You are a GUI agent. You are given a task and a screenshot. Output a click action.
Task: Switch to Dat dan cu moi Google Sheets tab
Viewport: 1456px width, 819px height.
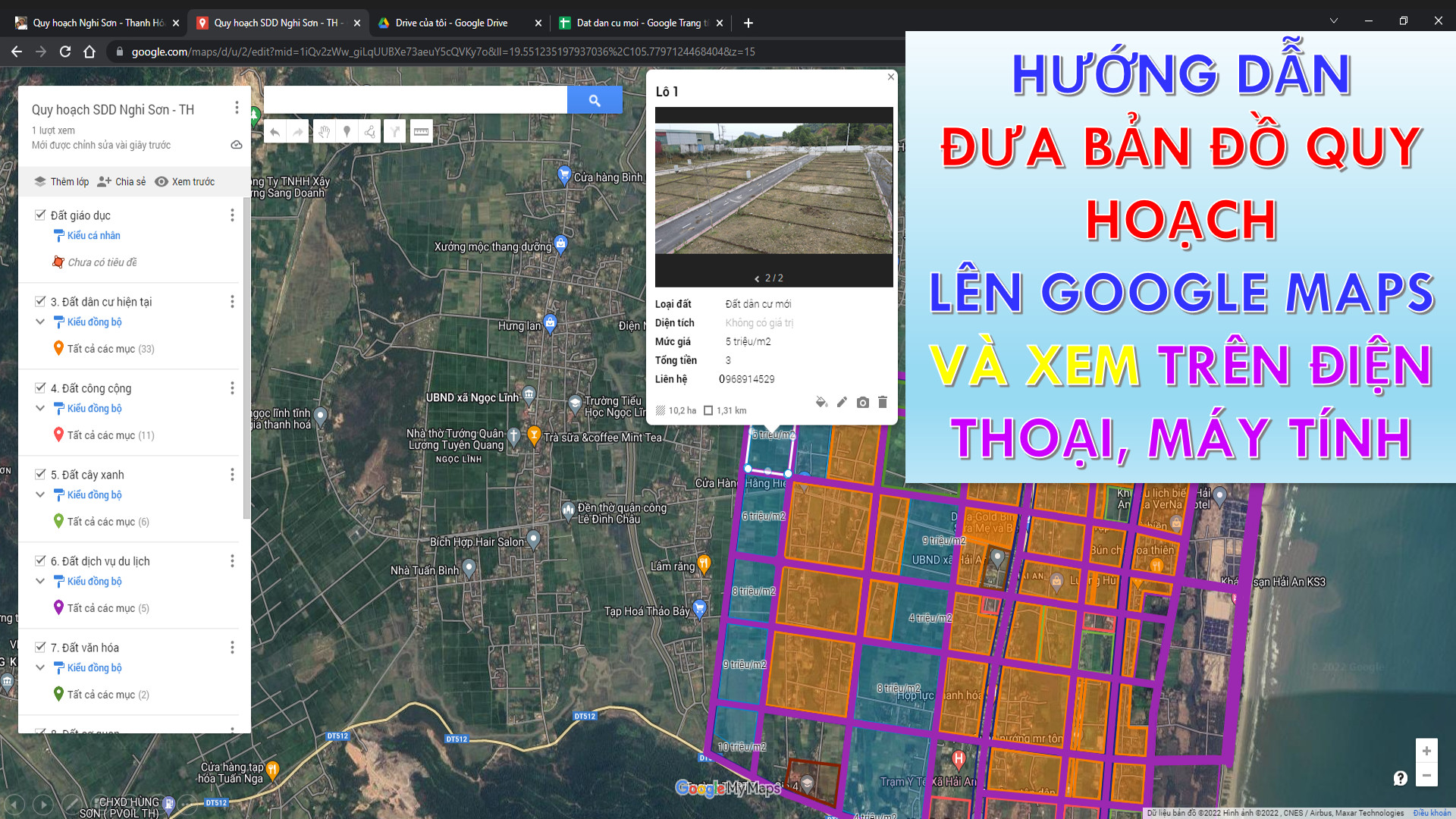[x=642, y=23]
